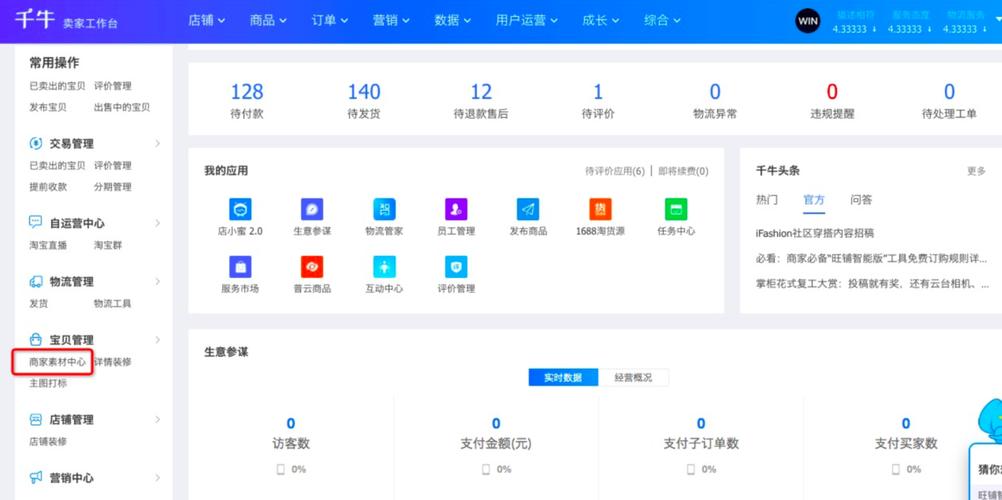Image resolution: width=1002 pixels, height=500 pixels.
Task: Expand the 店铺管理 section chevron
Action: coord(158,419)
